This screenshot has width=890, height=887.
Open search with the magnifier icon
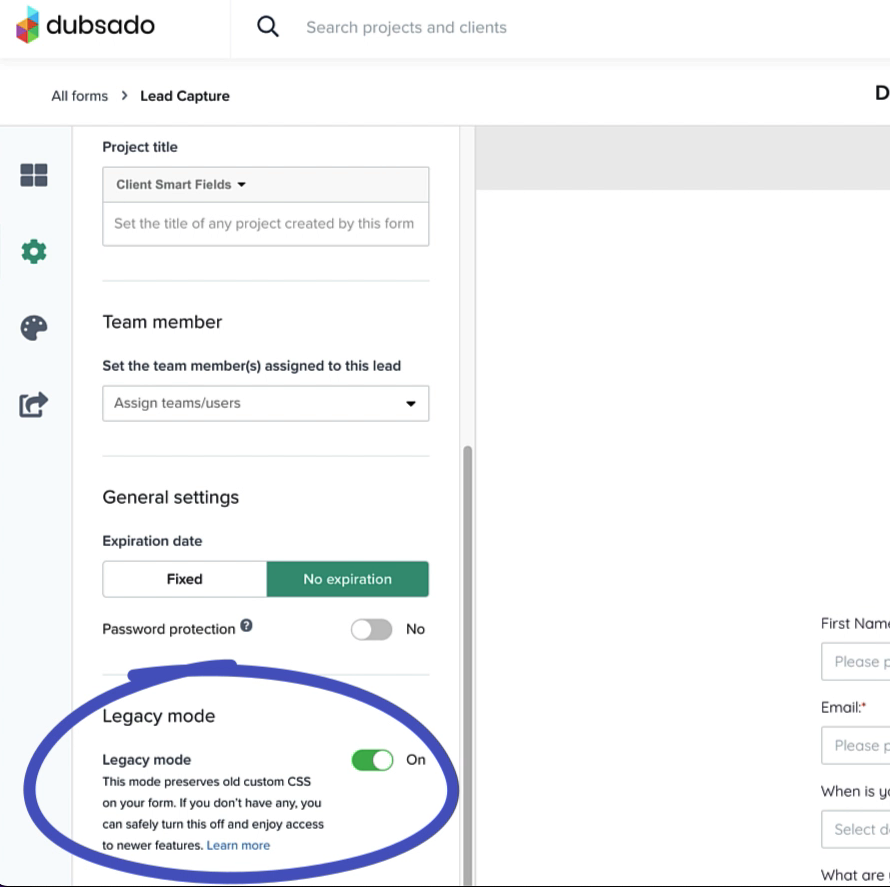click(267, 26)
